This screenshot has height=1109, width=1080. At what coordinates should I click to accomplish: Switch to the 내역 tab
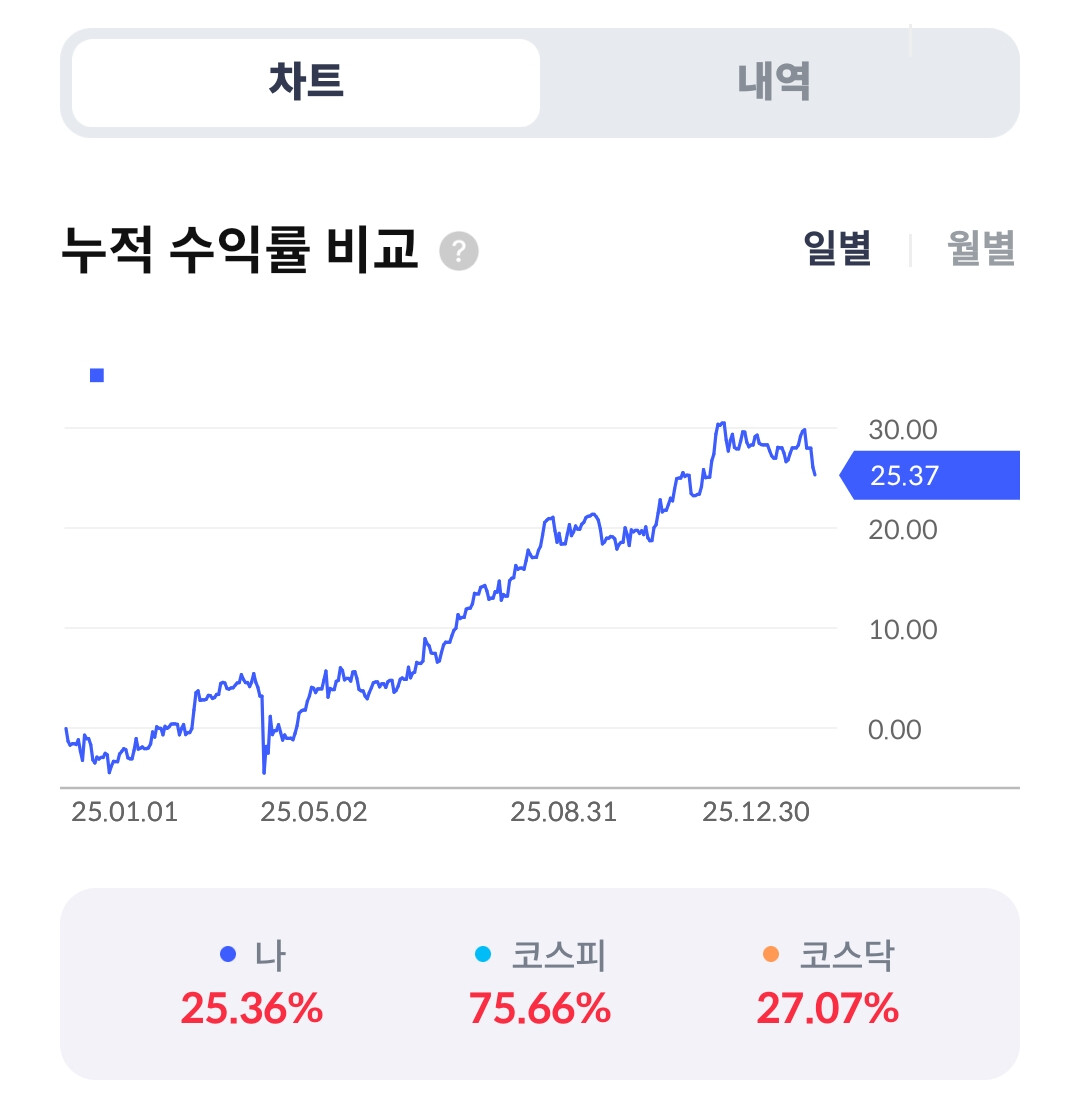[x=774, y=82]
